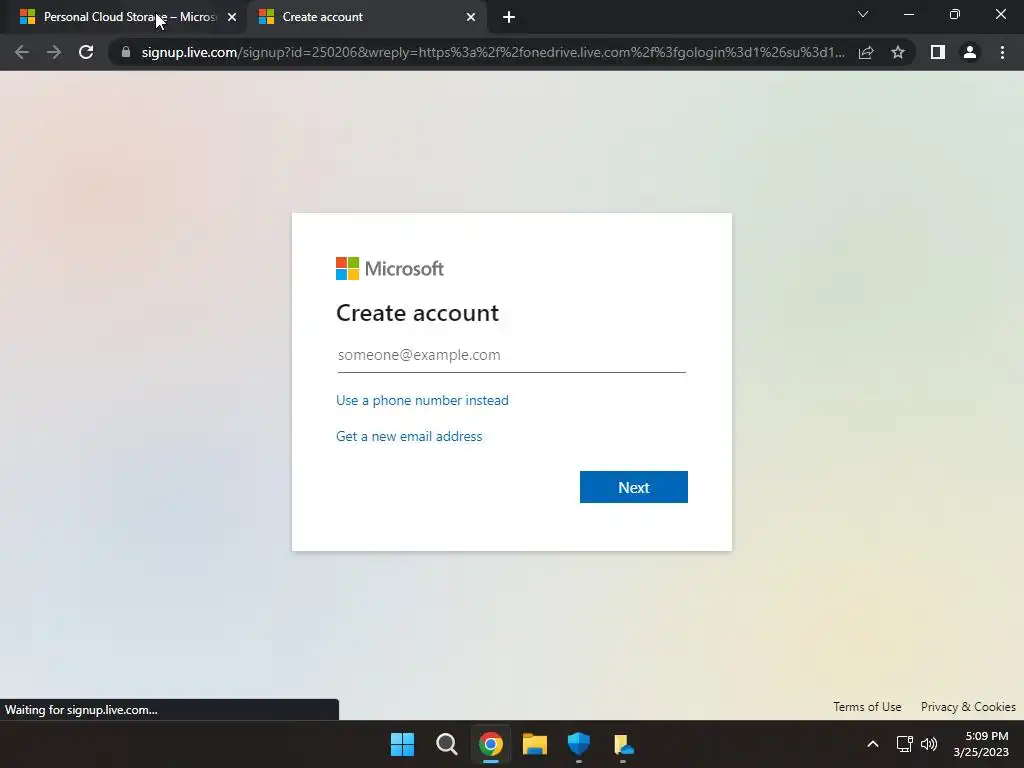Close the Create account tab
1024x768 pixels.
(x=471, y=17)
